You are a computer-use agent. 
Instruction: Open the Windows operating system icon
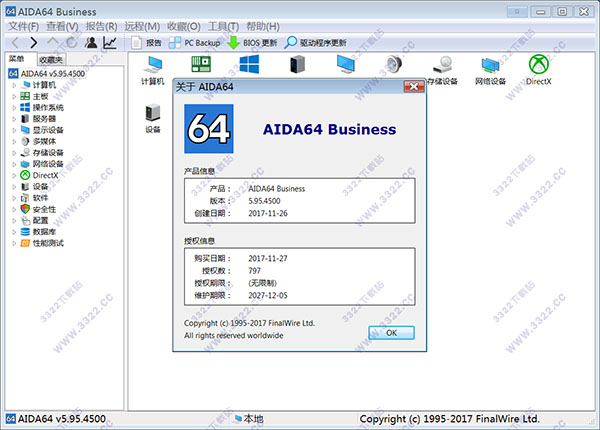click(x=249, y=64)
